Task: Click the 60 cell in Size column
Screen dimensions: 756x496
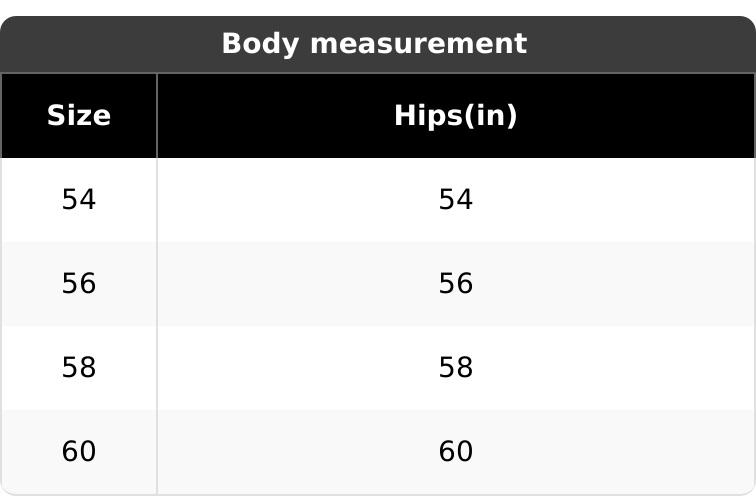Action: [79, 452]
